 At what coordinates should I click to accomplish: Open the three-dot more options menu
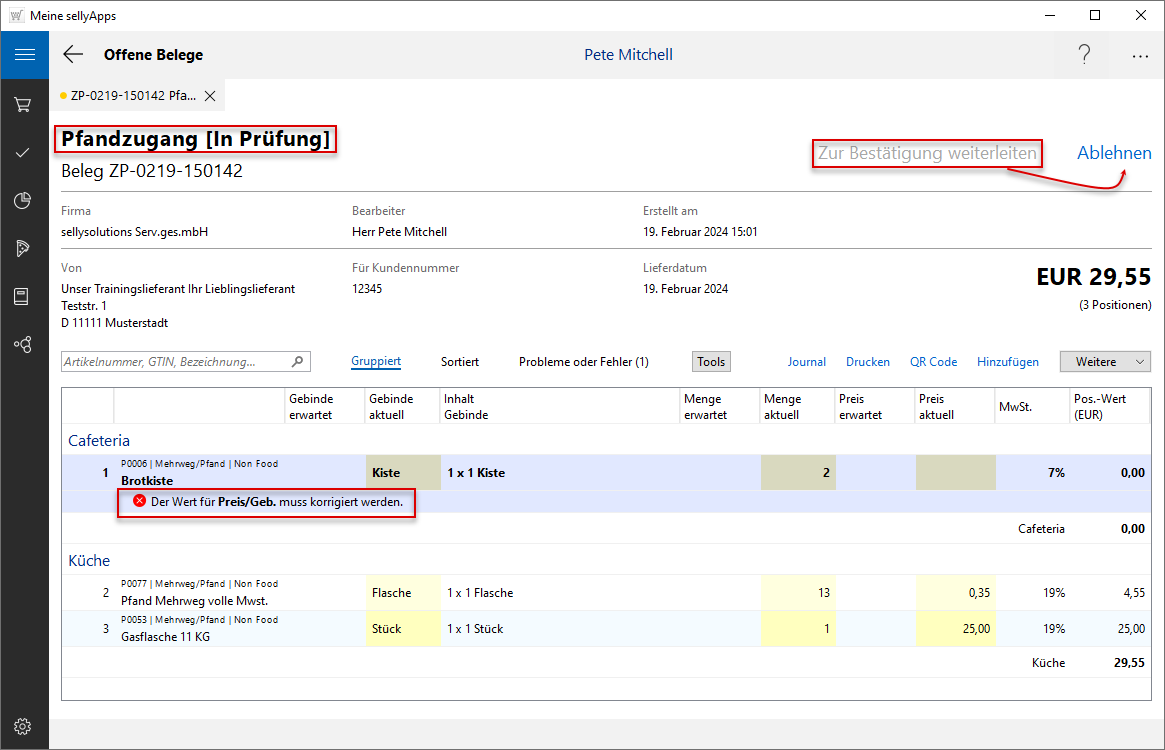tap(1140, 56)
